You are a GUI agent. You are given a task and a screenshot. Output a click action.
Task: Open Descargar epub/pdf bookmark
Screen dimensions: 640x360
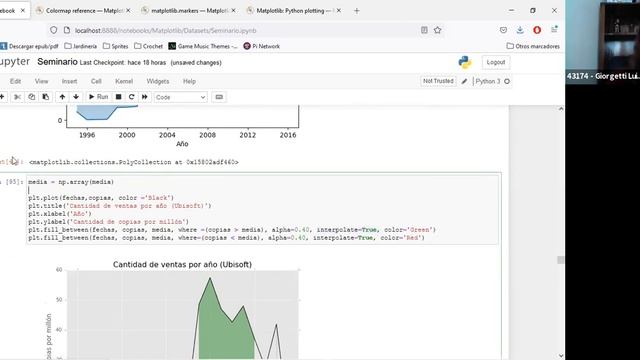[x=29, y=46]
